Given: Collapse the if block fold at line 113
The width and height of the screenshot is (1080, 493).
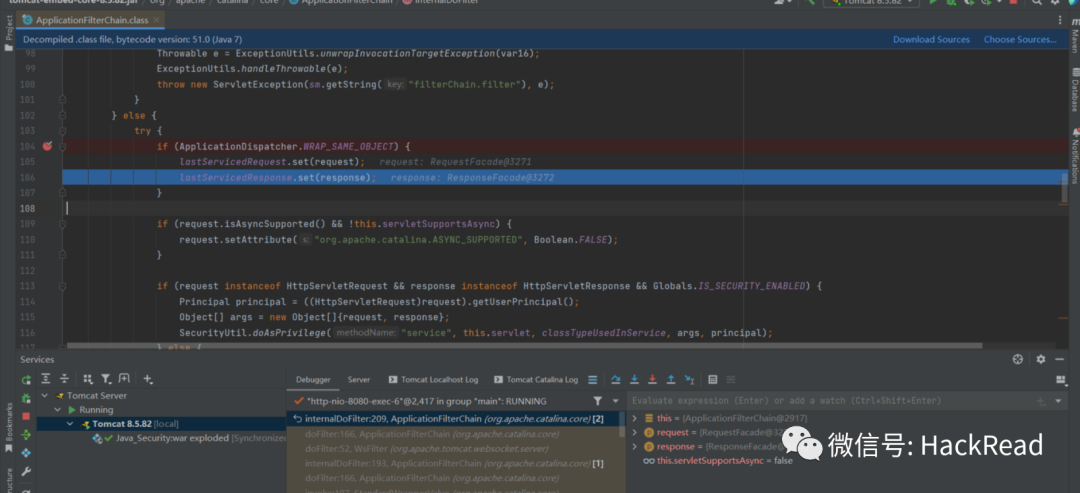Looking at the screenshot, I should pyautogui.click(x=62, y=285).
